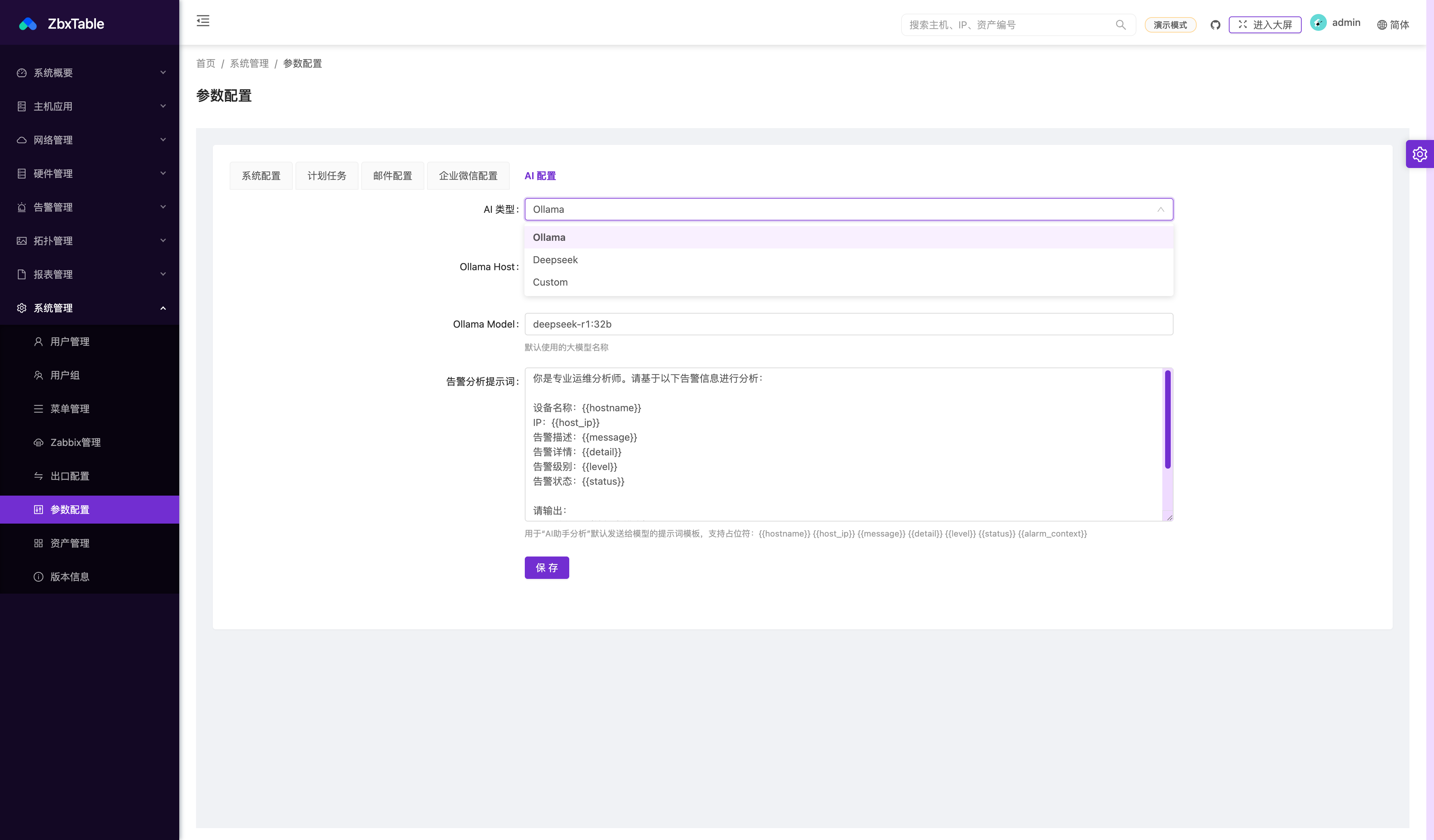Click the 用户管理 user icon

point(38,341)
